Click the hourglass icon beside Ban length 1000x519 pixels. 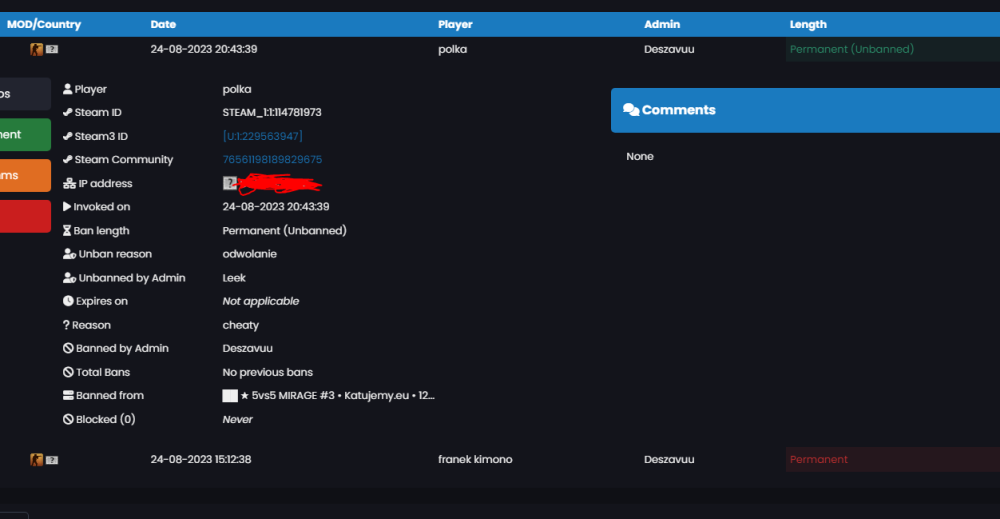click(67, 231)
